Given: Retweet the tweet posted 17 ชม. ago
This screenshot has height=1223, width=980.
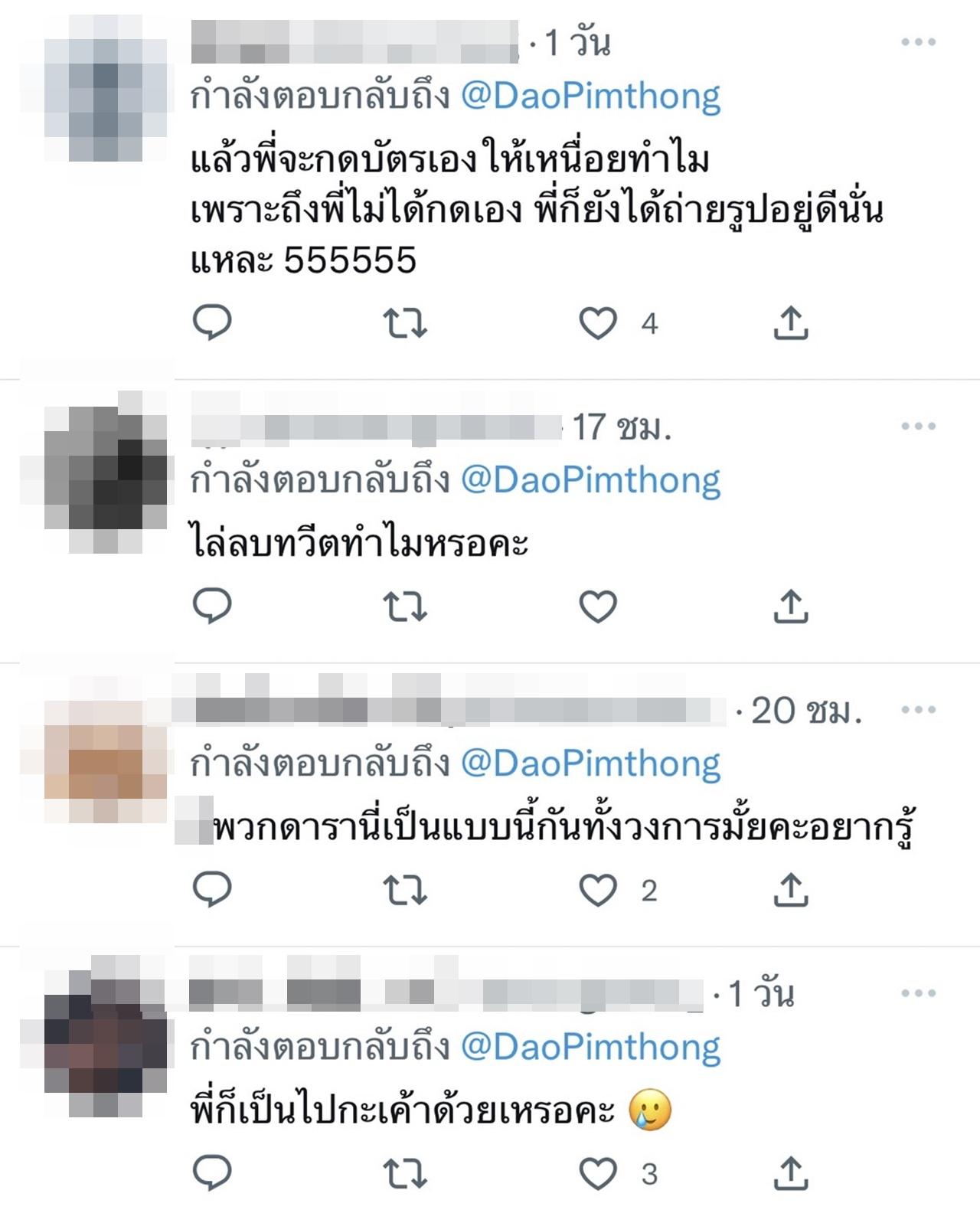Looking at the screenshot, I should click(x=405, y=607).
